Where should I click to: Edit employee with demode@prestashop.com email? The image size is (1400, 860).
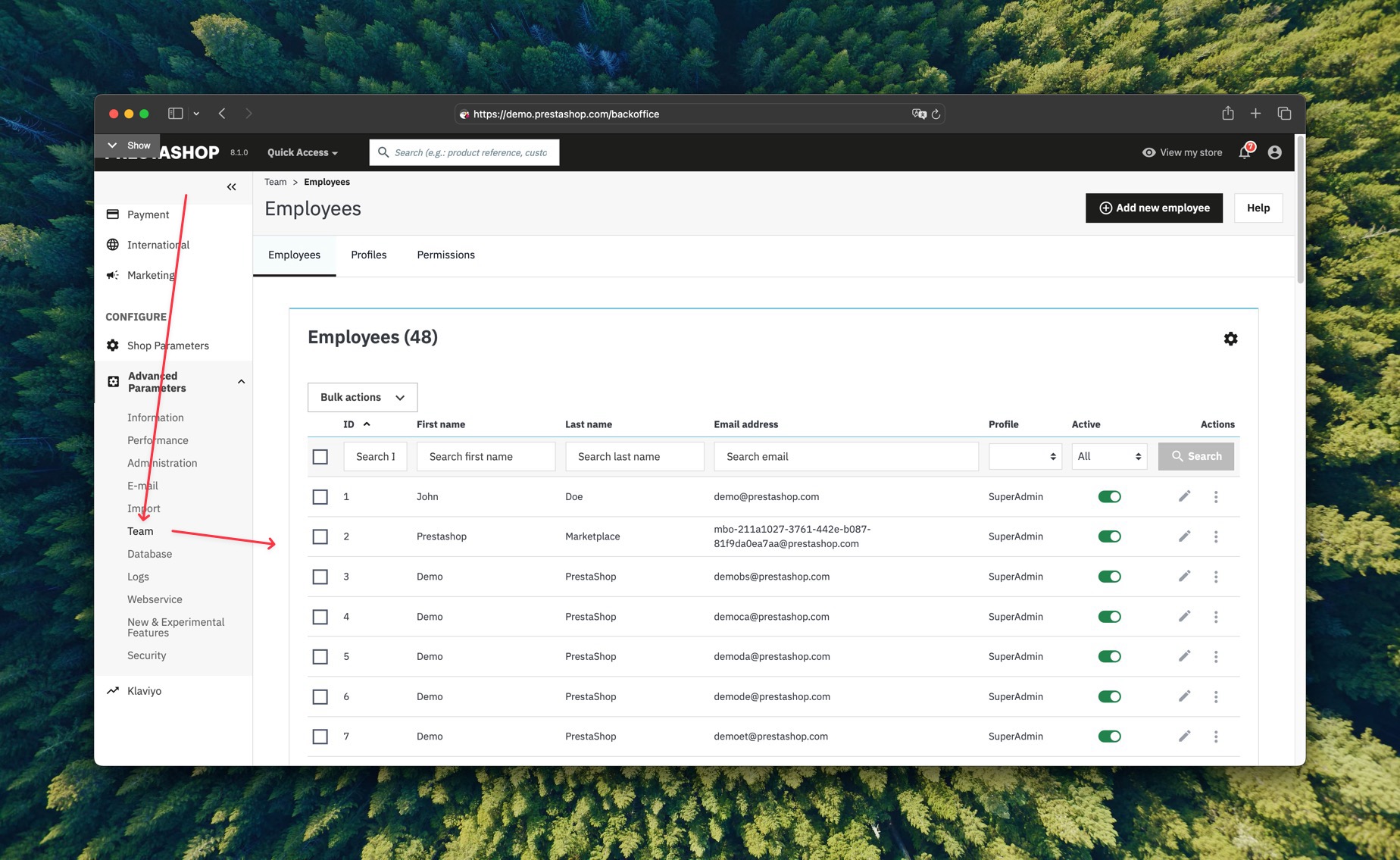(1185, 696)
